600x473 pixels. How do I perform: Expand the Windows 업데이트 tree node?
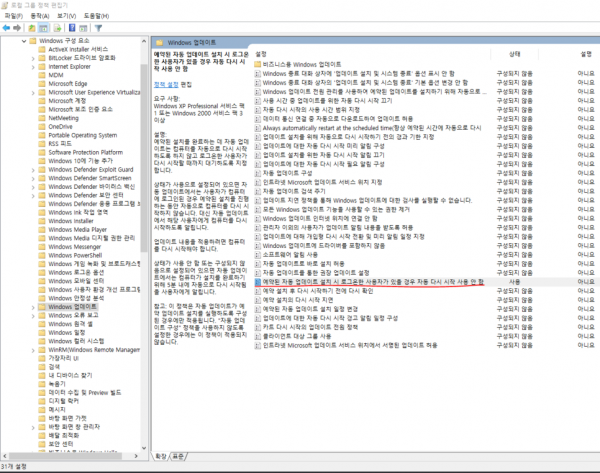tap(33, 307)
